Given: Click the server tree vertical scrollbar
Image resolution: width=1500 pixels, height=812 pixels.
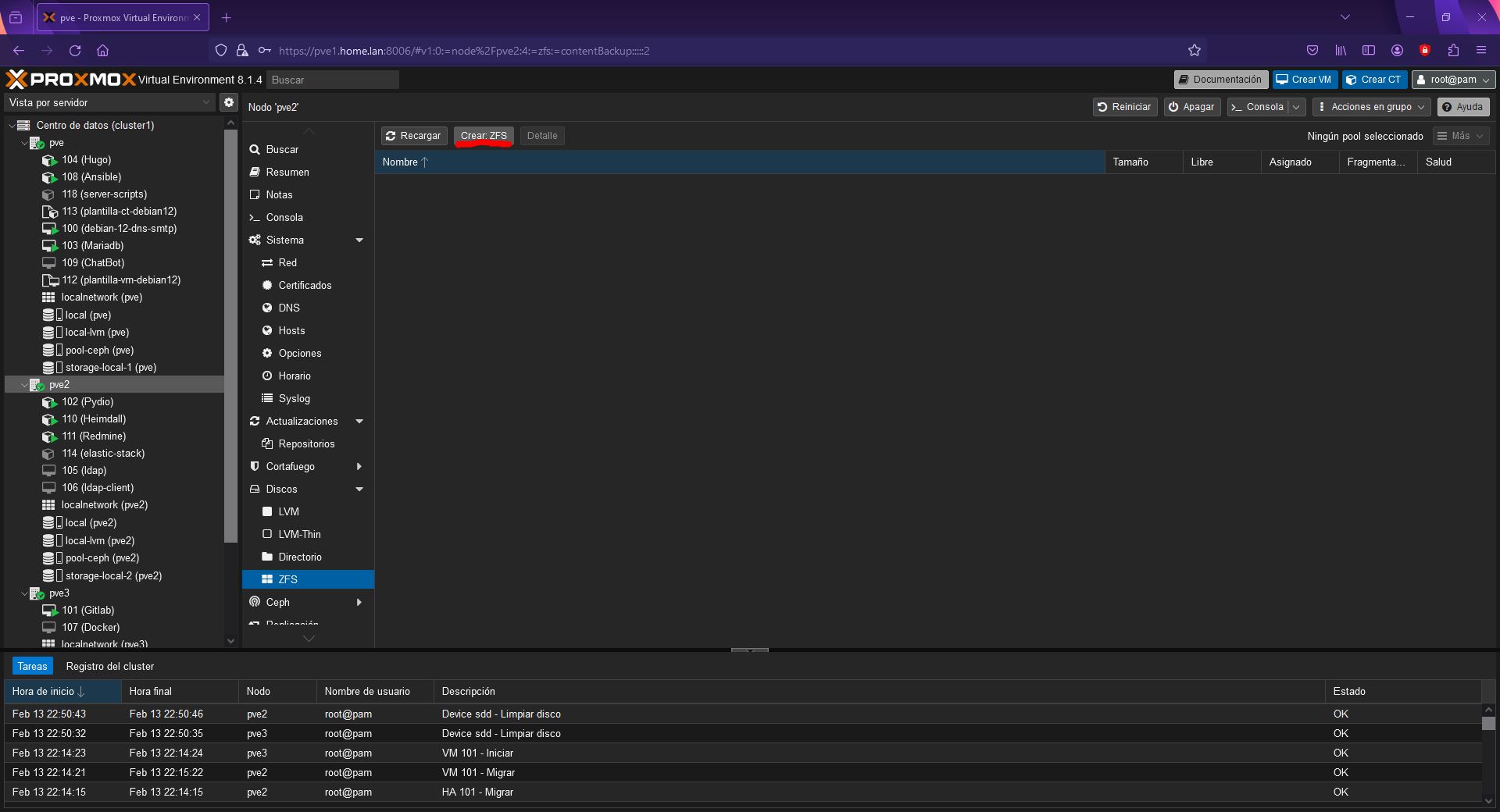Looking at the screenshot, I should click(230, 336).
